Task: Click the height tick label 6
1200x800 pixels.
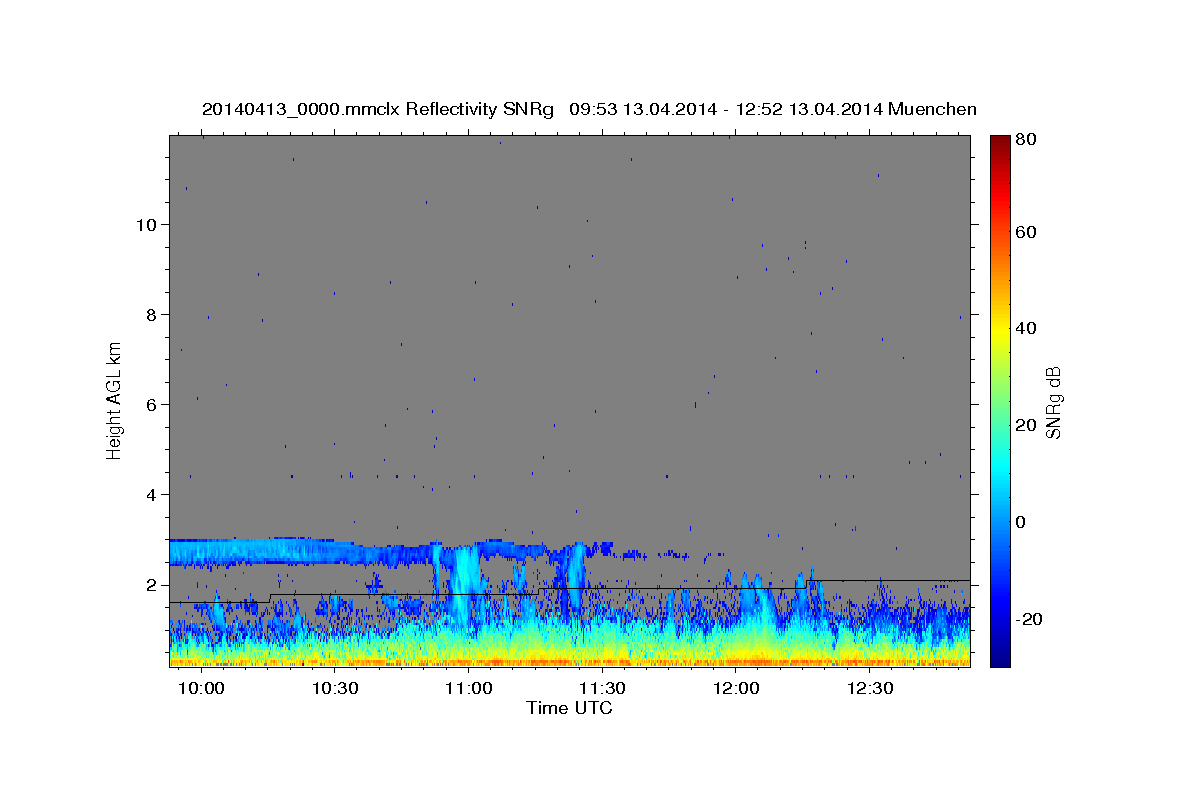Action: pyautogui.click(x=152, y=404)
